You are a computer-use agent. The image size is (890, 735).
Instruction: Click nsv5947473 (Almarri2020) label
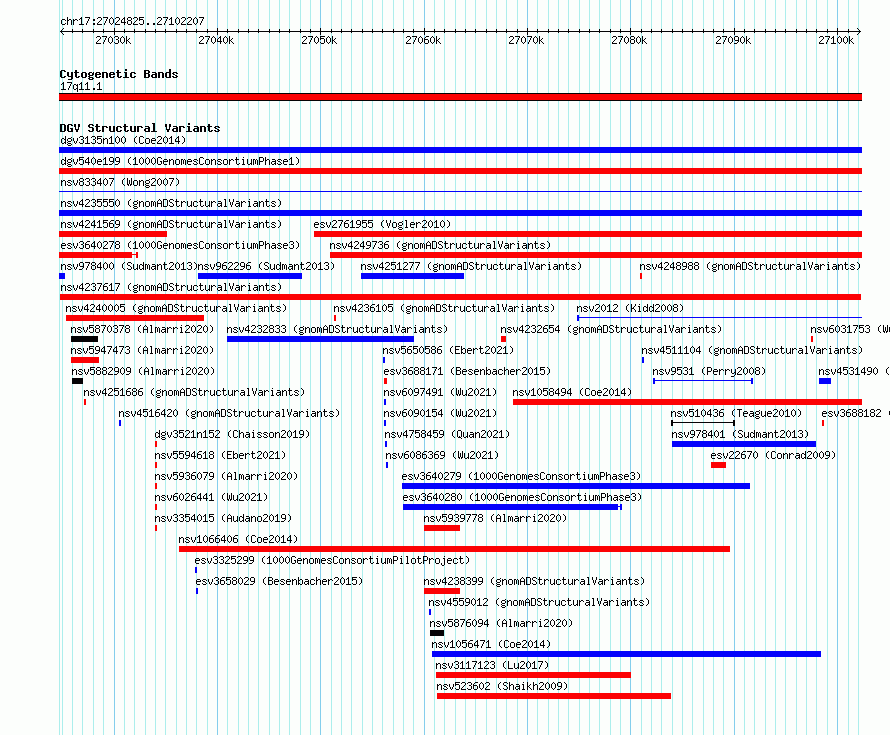[x=142, y=350]
